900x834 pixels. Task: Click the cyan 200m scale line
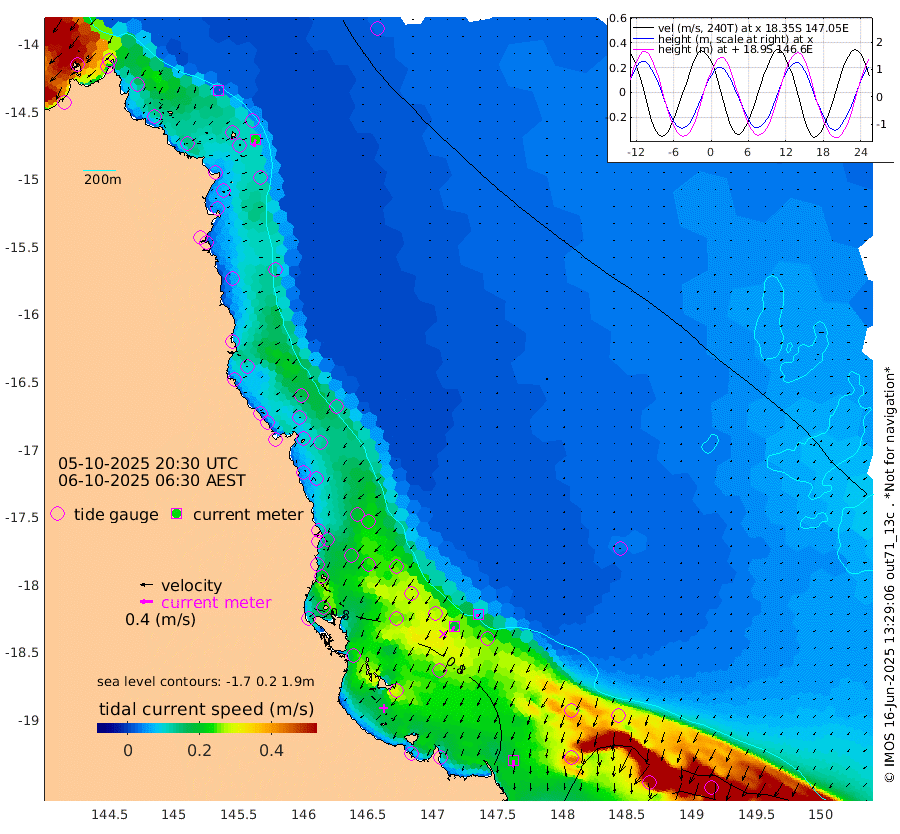click(99, 170)
